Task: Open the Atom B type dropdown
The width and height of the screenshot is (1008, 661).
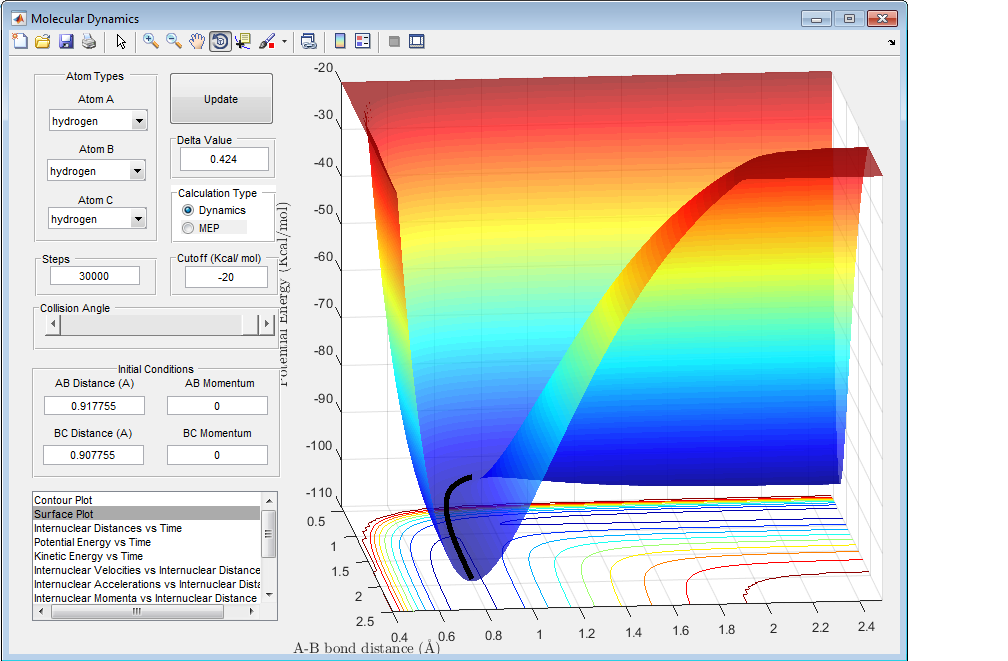Action: tap(138, 171)
